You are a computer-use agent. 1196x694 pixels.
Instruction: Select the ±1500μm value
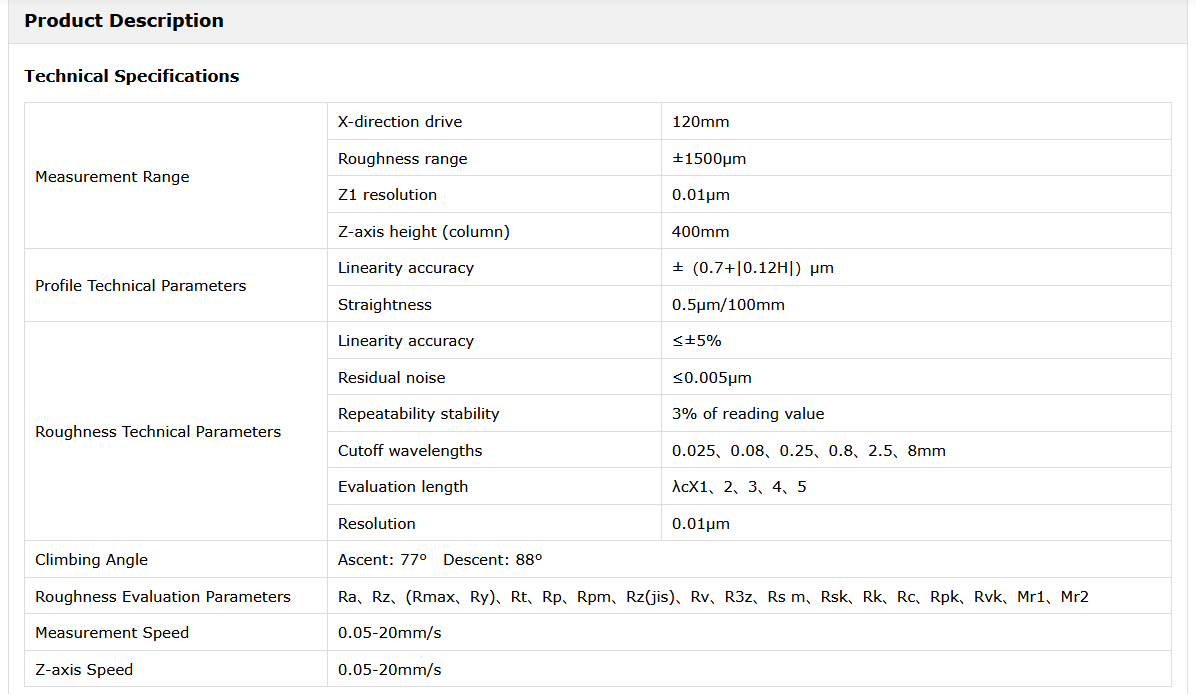pyautogui.click(x=709, y=159)
